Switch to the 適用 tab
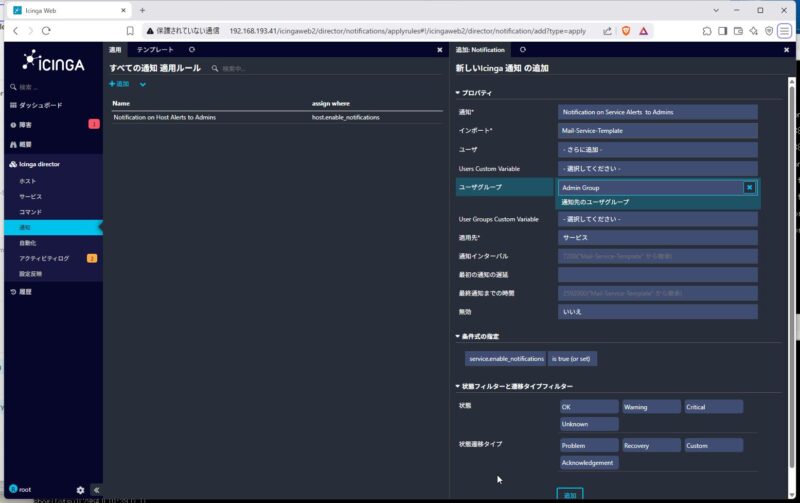The image size is (800, 503). [x=115, y=49]
